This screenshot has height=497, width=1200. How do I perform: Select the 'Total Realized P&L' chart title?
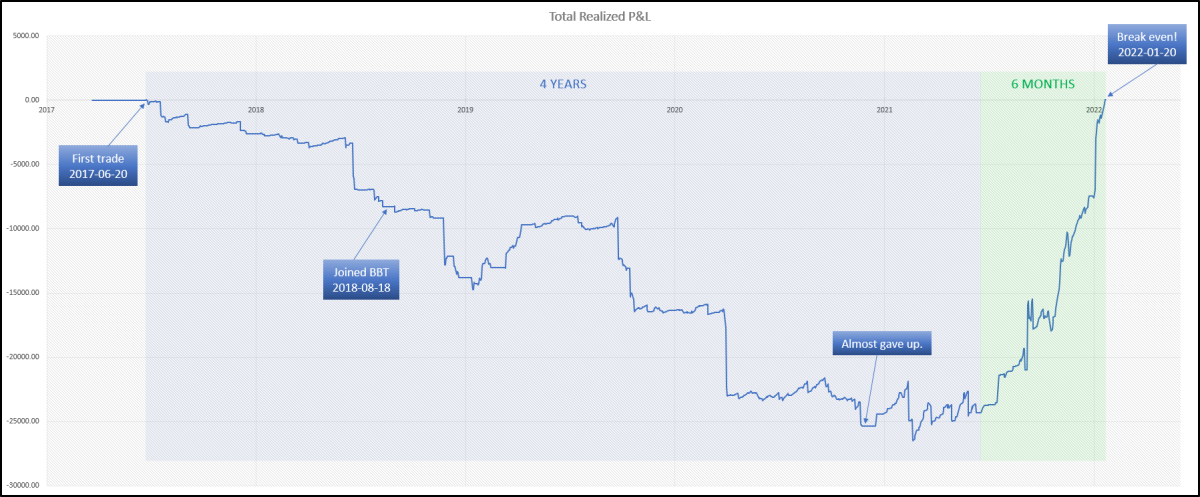pos(599,16)
